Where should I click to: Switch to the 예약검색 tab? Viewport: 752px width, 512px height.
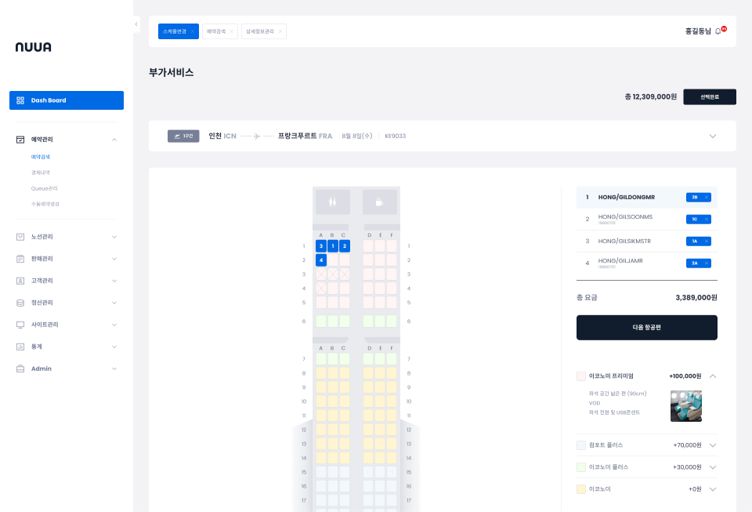220,31
